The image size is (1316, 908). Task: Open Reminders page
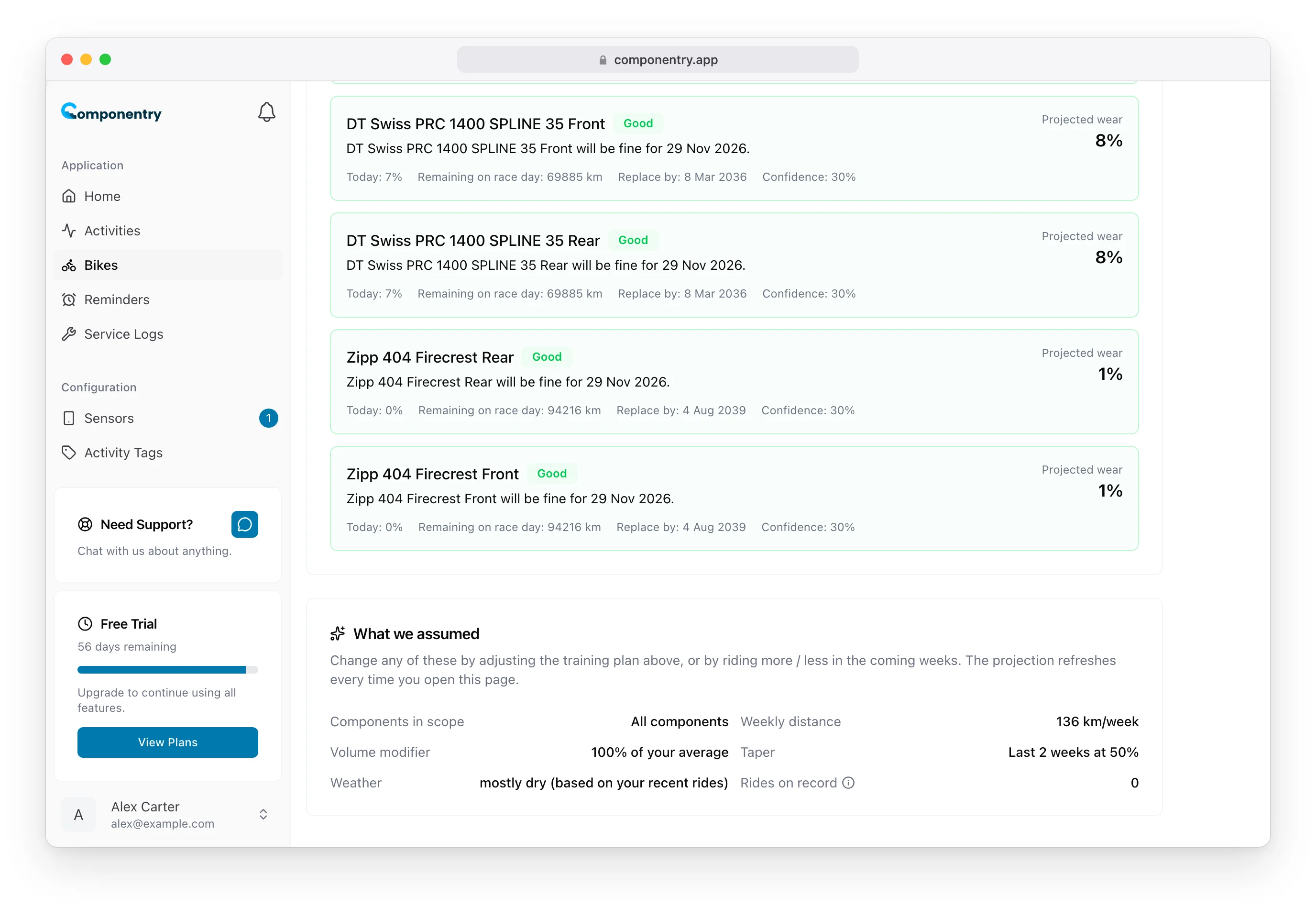point(168,300)
